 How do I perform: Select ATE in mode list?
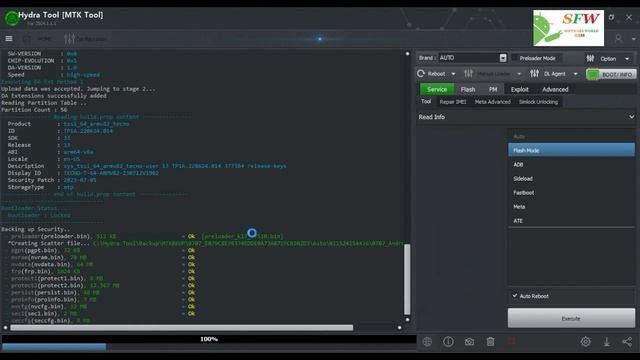tap(571, 220)
